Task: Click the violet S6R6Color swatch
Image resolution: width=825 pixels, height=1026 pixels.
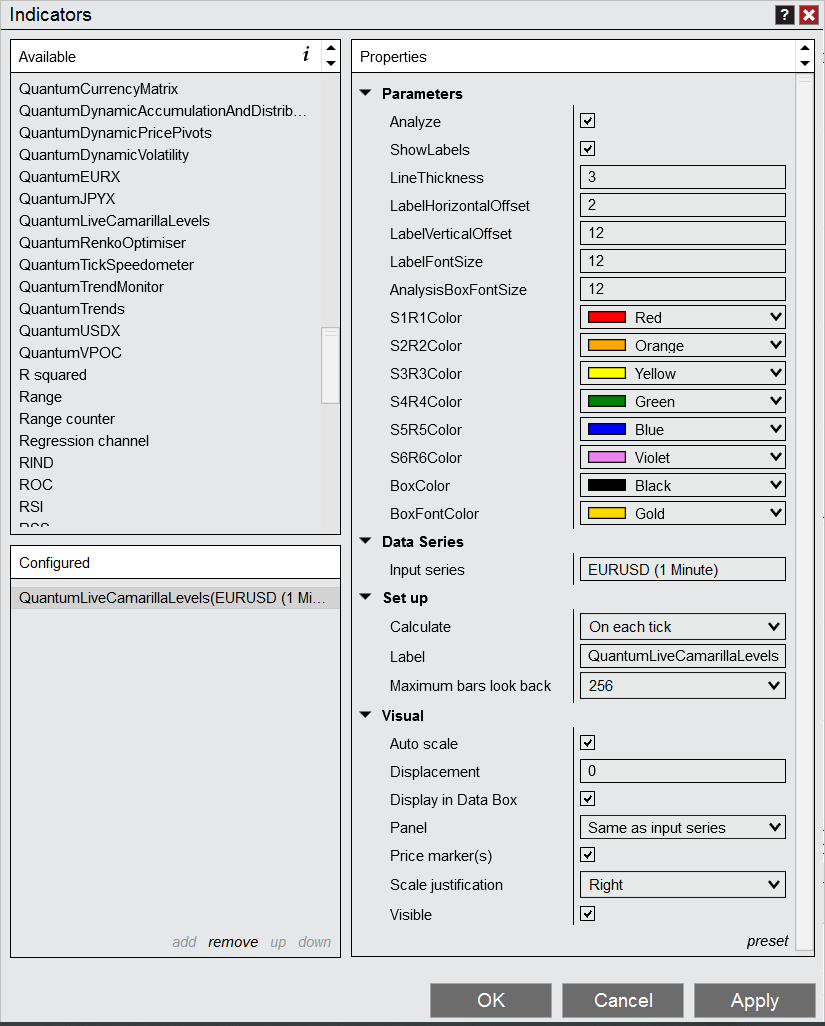Action: pyautogui.click(x=606, y=457)
